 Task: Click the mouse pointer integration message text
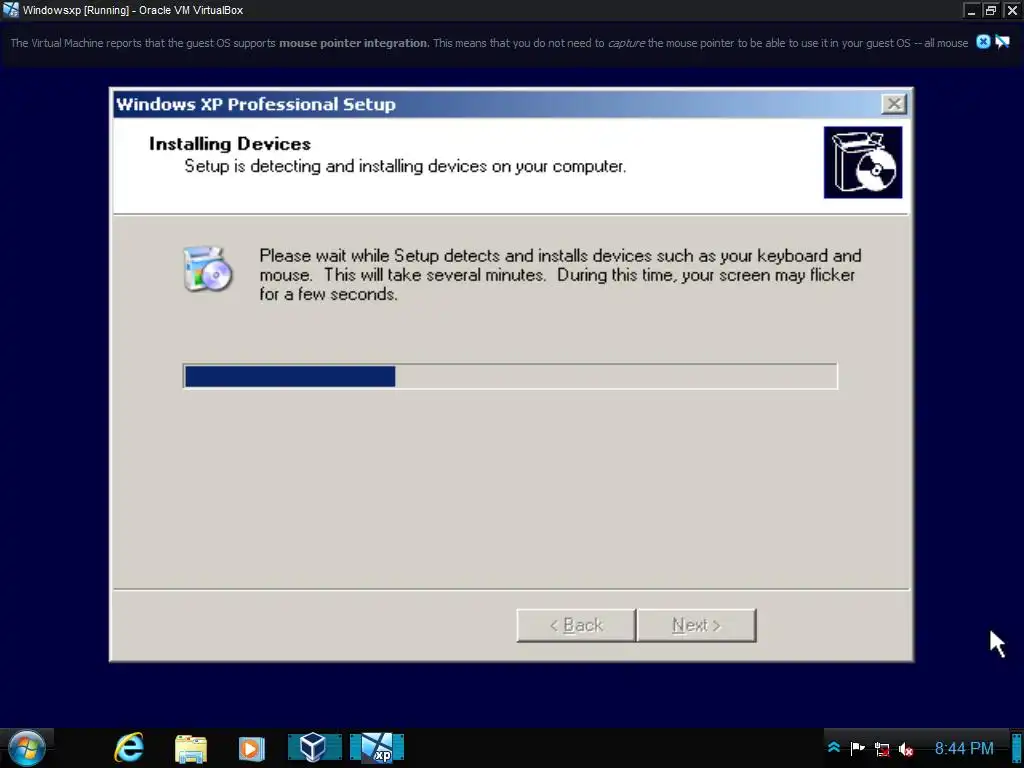click(489, 43)
